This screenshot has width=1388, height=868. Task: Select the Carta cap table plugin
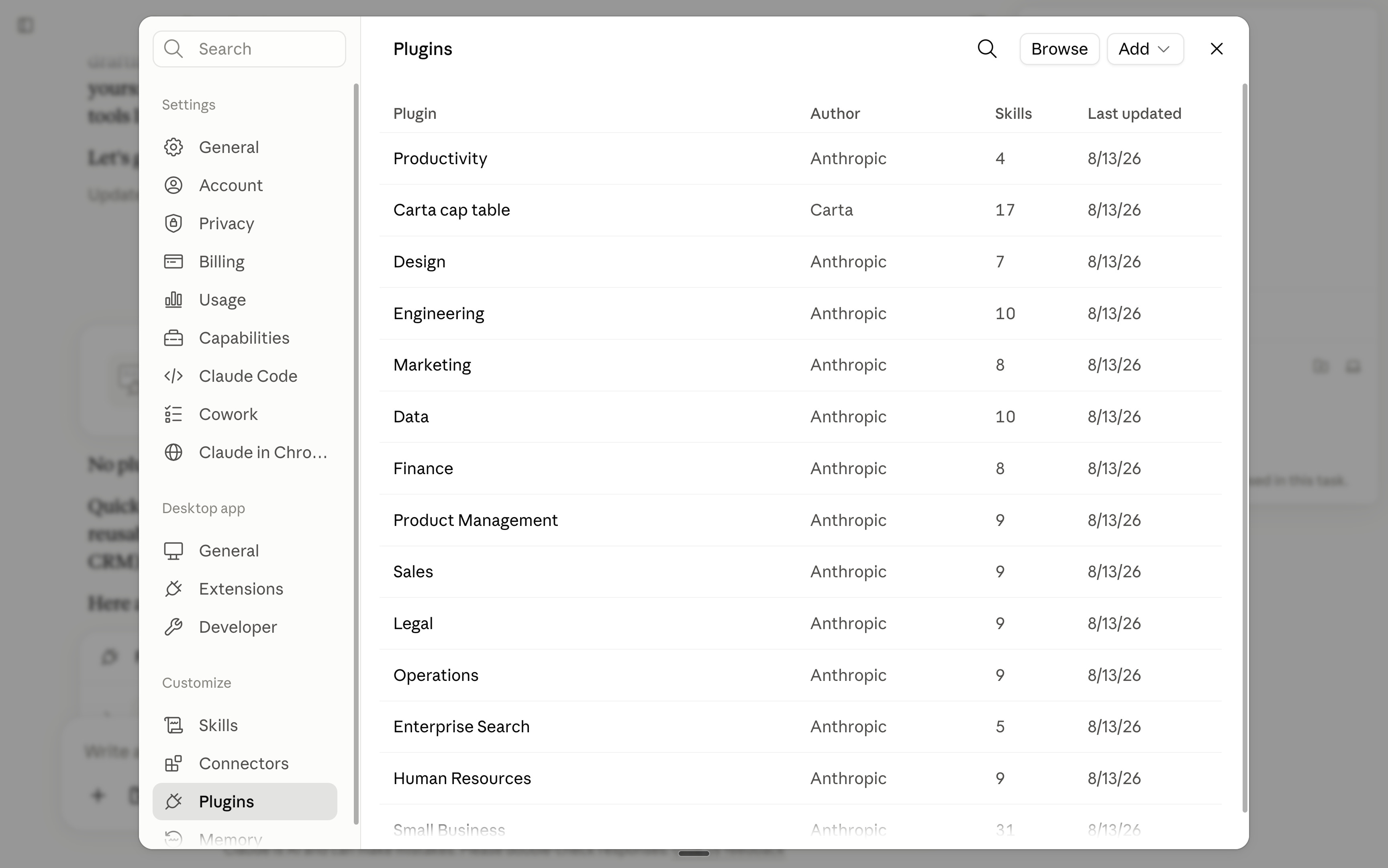(800, 210)
